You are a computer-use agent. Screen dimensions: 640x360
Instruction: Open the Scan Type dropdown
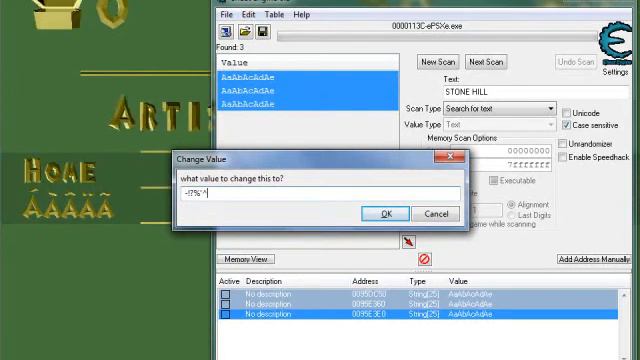[500, 109]
